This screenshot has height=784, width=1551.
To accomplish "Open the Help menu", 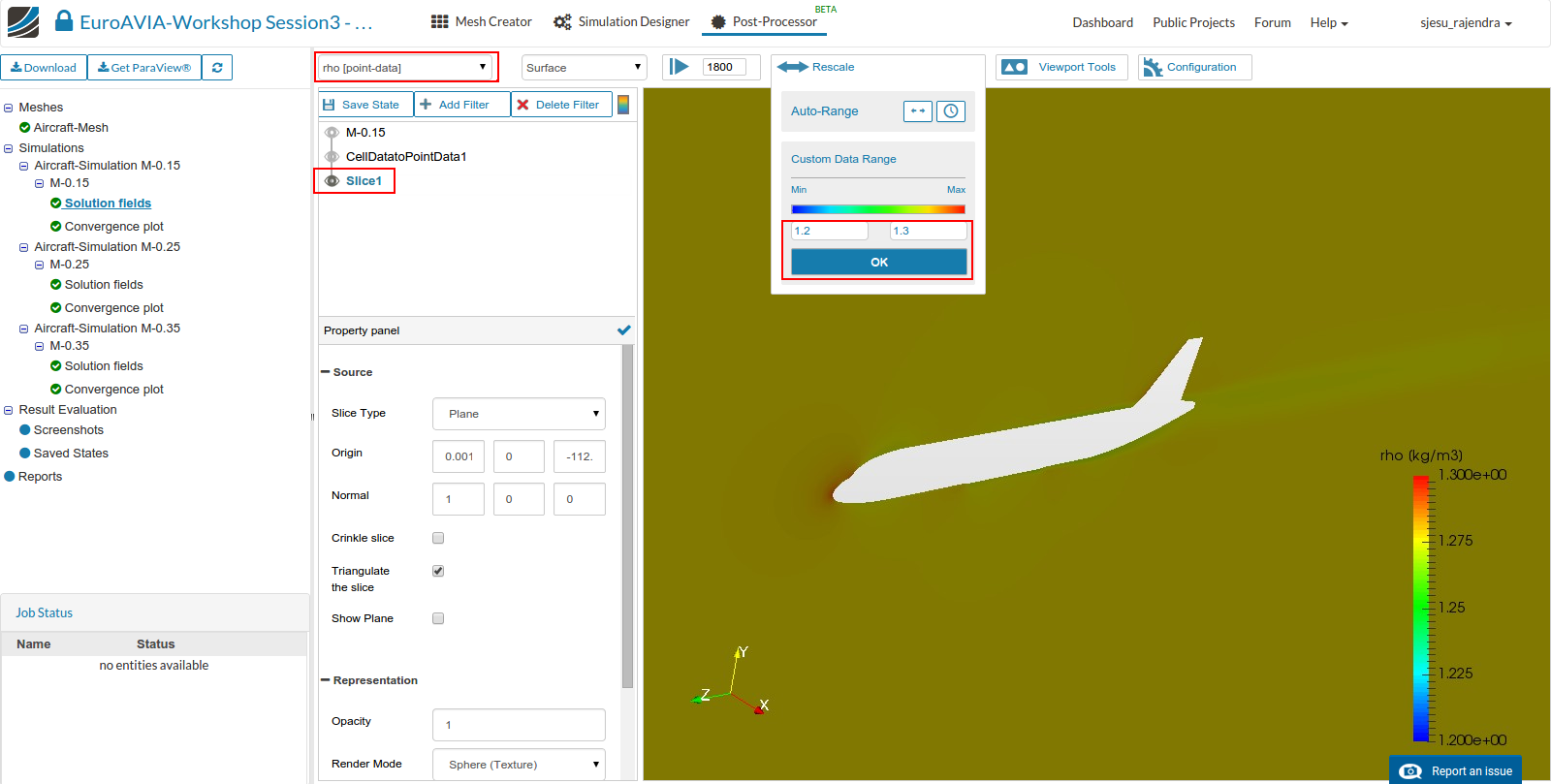I will 1329,22.
